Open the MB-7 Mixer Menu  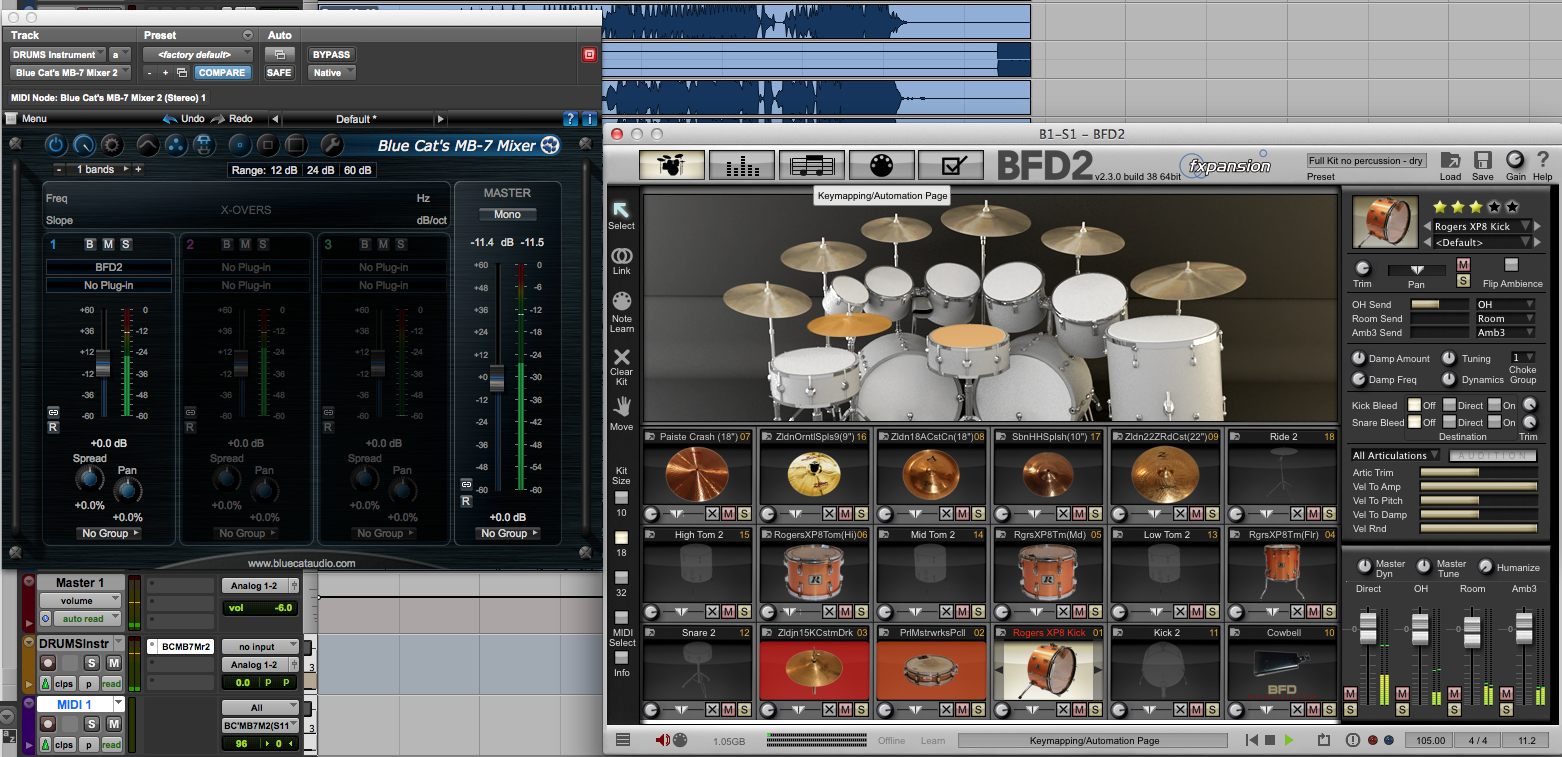(26, 119)
